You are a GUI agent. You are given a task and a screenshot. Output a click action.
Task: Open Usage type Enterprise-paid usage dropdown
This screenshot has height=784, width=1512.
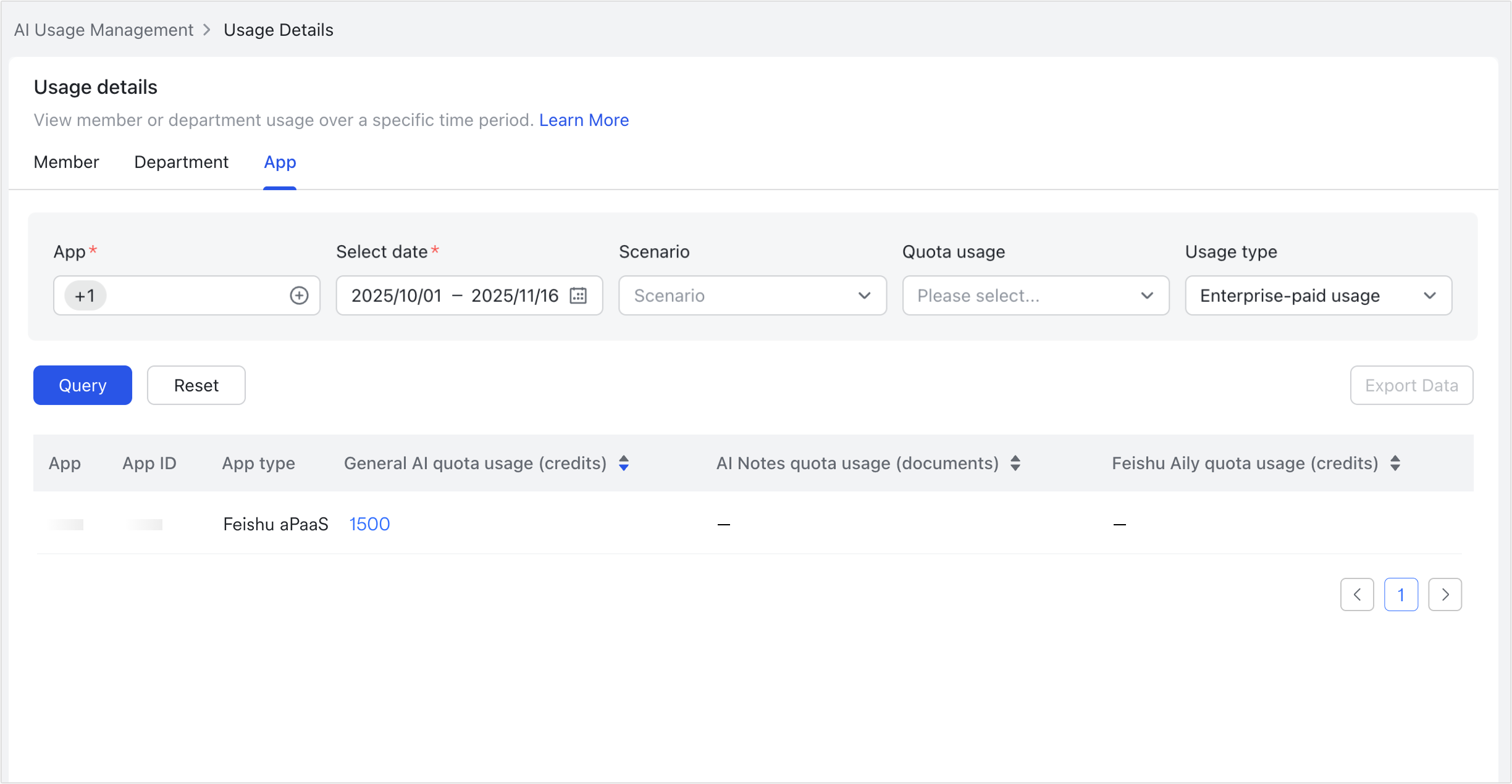point(1318,296)
